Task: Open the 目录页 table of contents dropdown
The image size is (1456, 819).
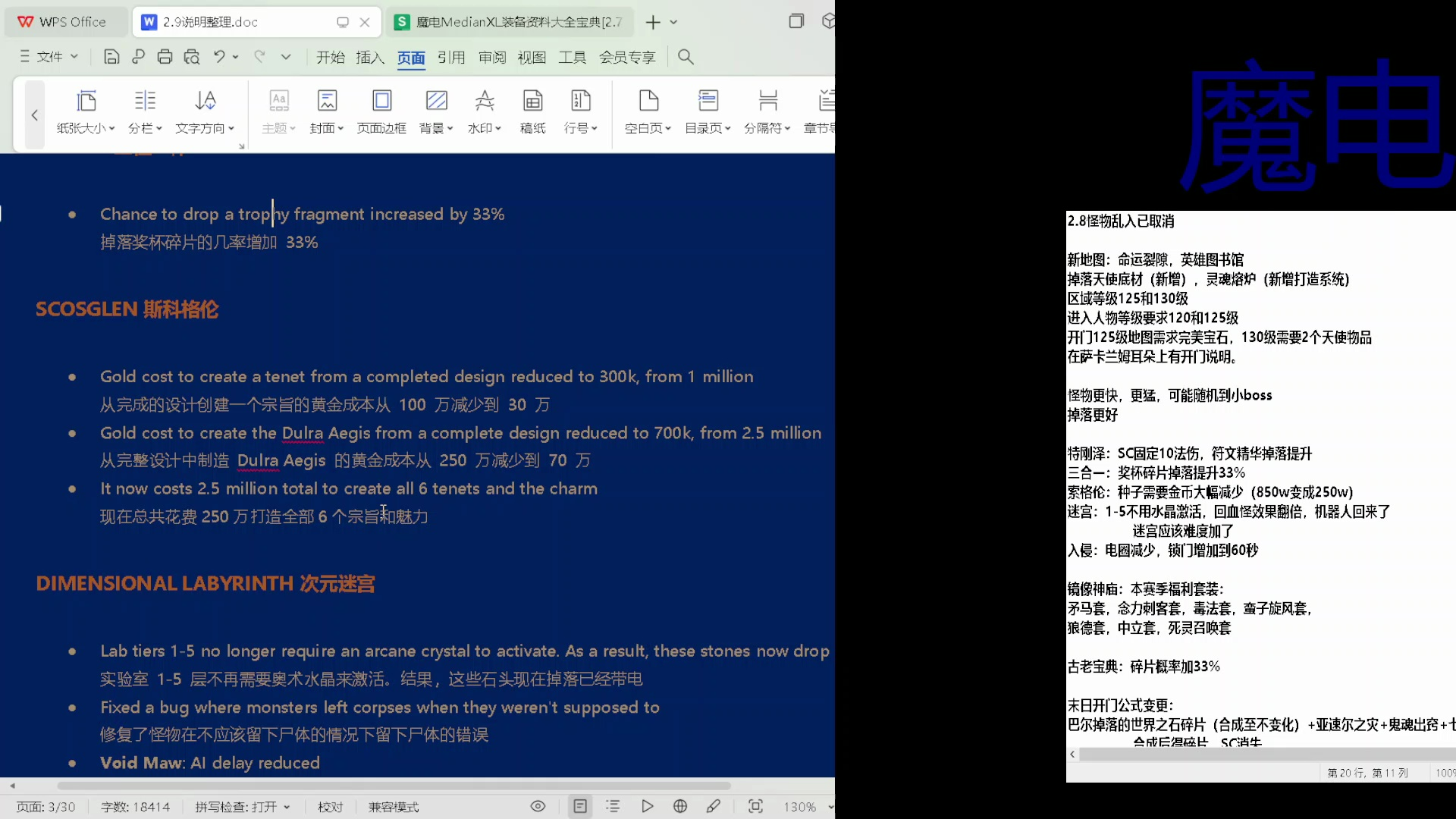Action: (x=708, y=112)
